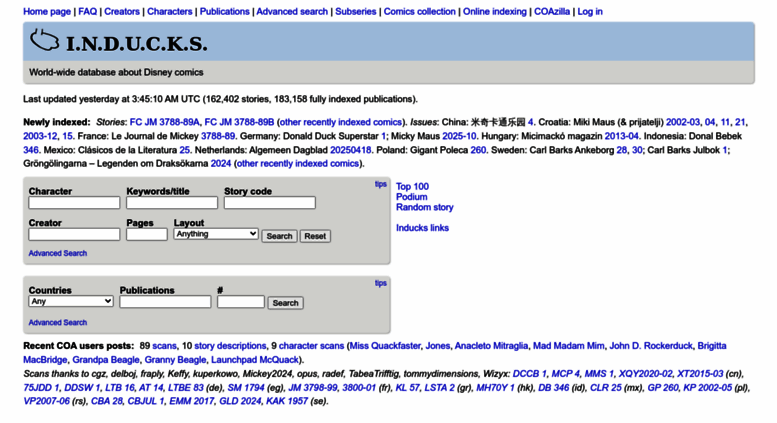
Task: Click the Reset button
Action: pos(315,236)
